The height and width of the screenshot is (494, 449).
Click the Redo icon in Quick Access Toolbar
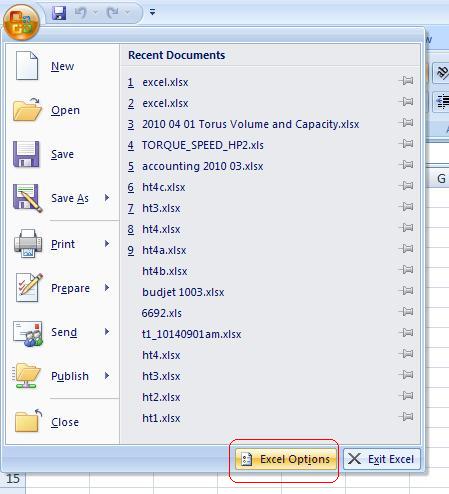(112, 13)
